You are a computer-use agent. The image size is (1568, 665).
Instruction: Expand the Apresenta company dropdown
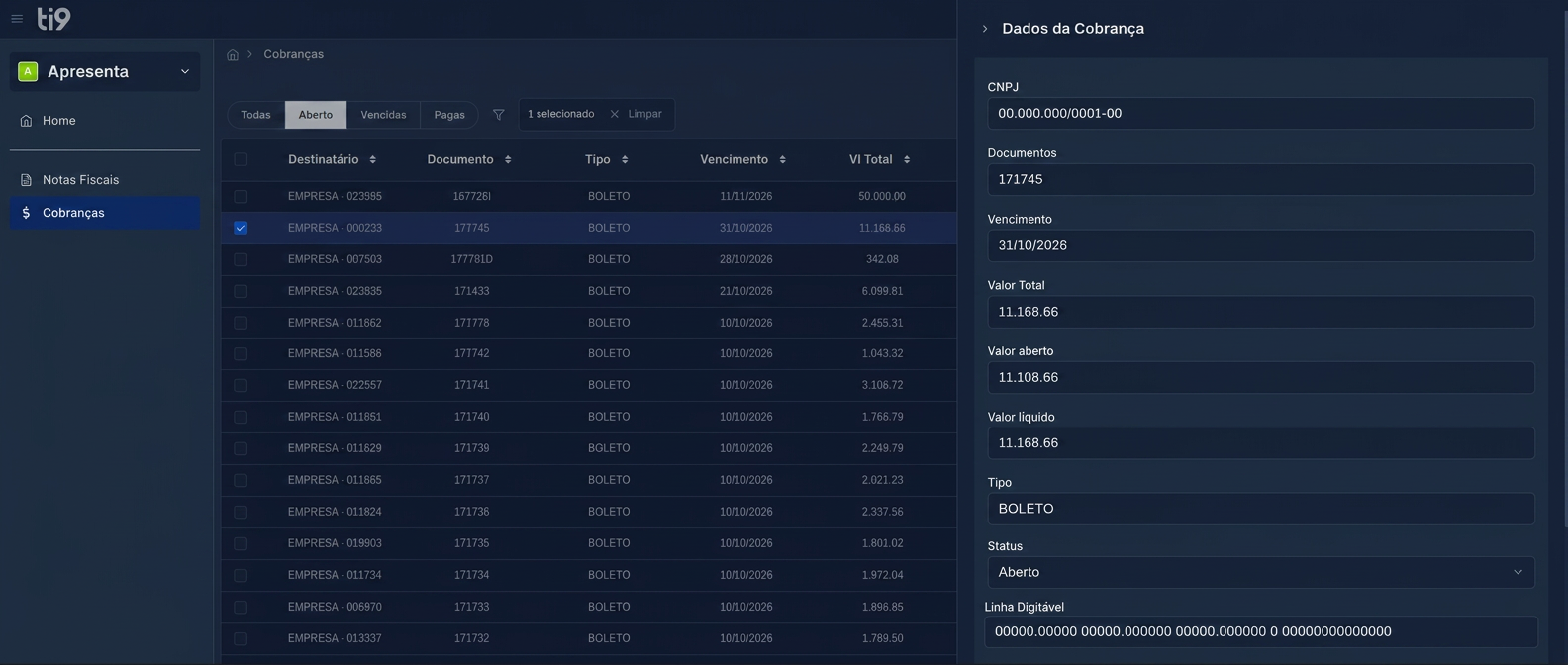point(105,72)
